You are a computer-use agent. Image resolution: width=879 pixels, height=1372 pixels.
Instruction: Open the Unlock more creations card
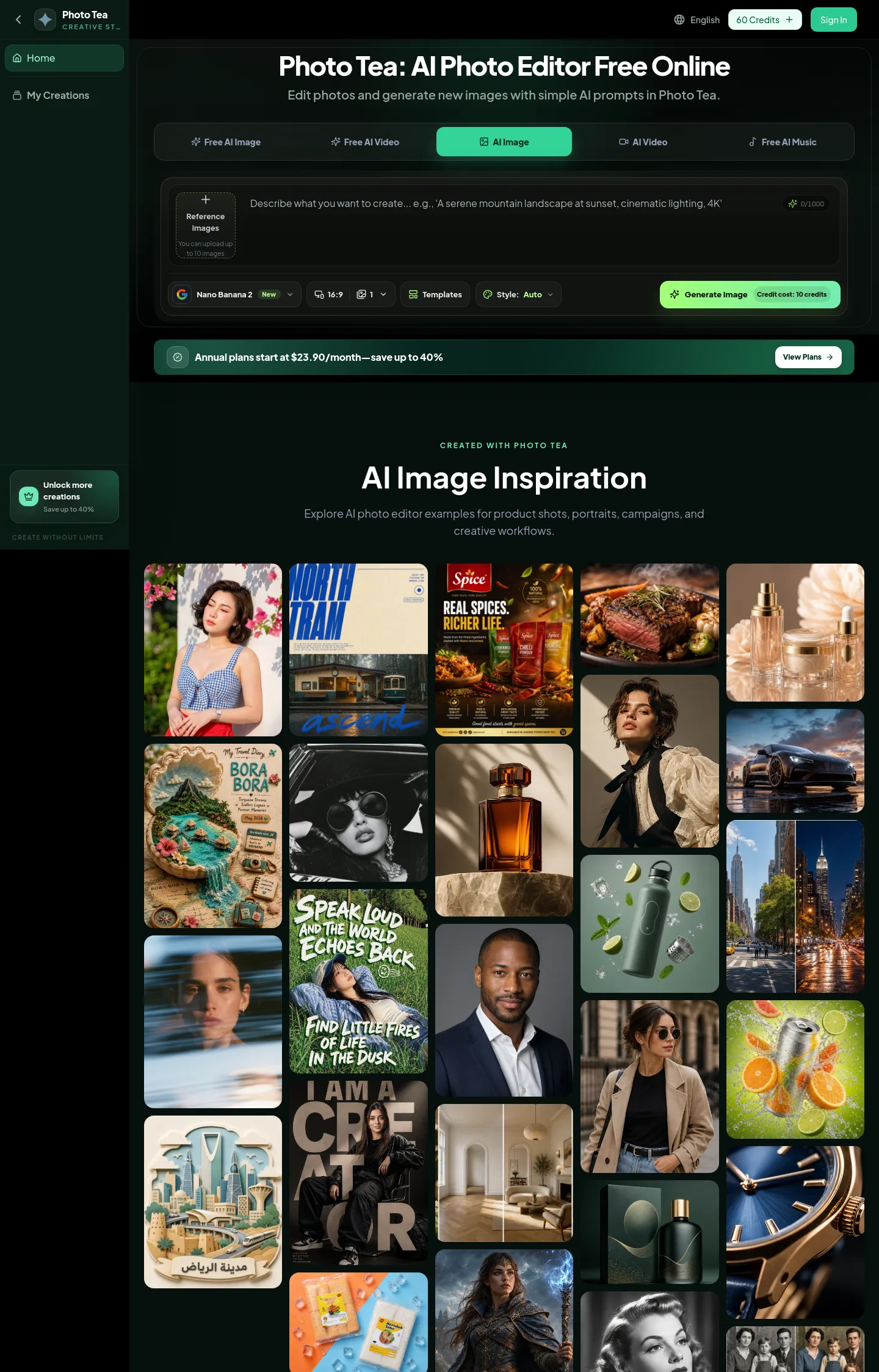pyautogui.click(x=64, y=496)
